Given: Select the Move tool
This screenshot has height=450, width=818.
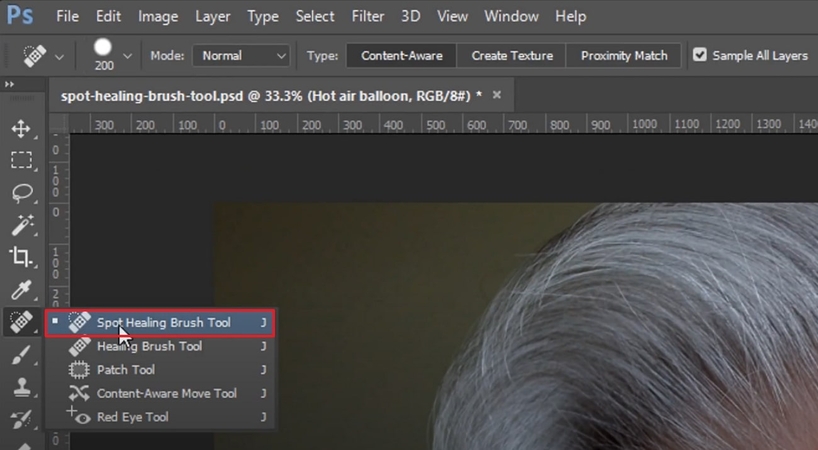Looking at the screenshot, I should click(21, 129).
